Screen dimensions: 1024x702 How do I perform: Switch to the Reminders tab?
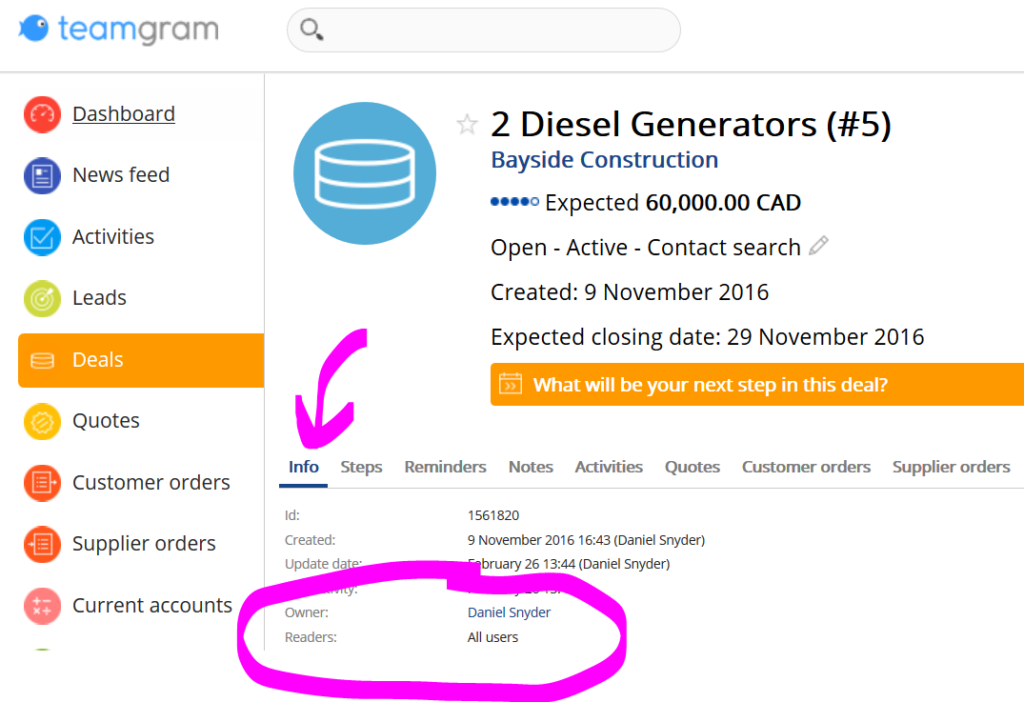click(445, 467)
